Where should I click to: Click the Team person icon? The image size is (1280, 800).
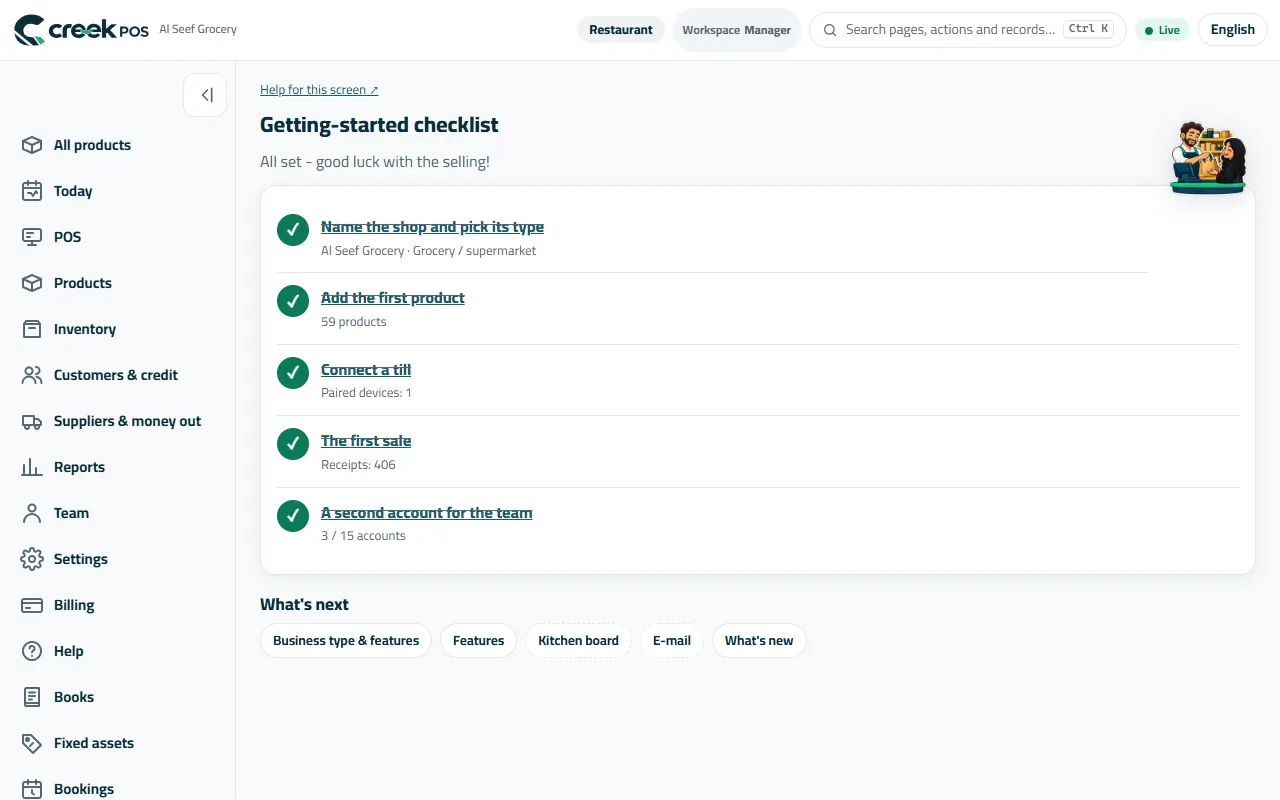pos(32,513)
